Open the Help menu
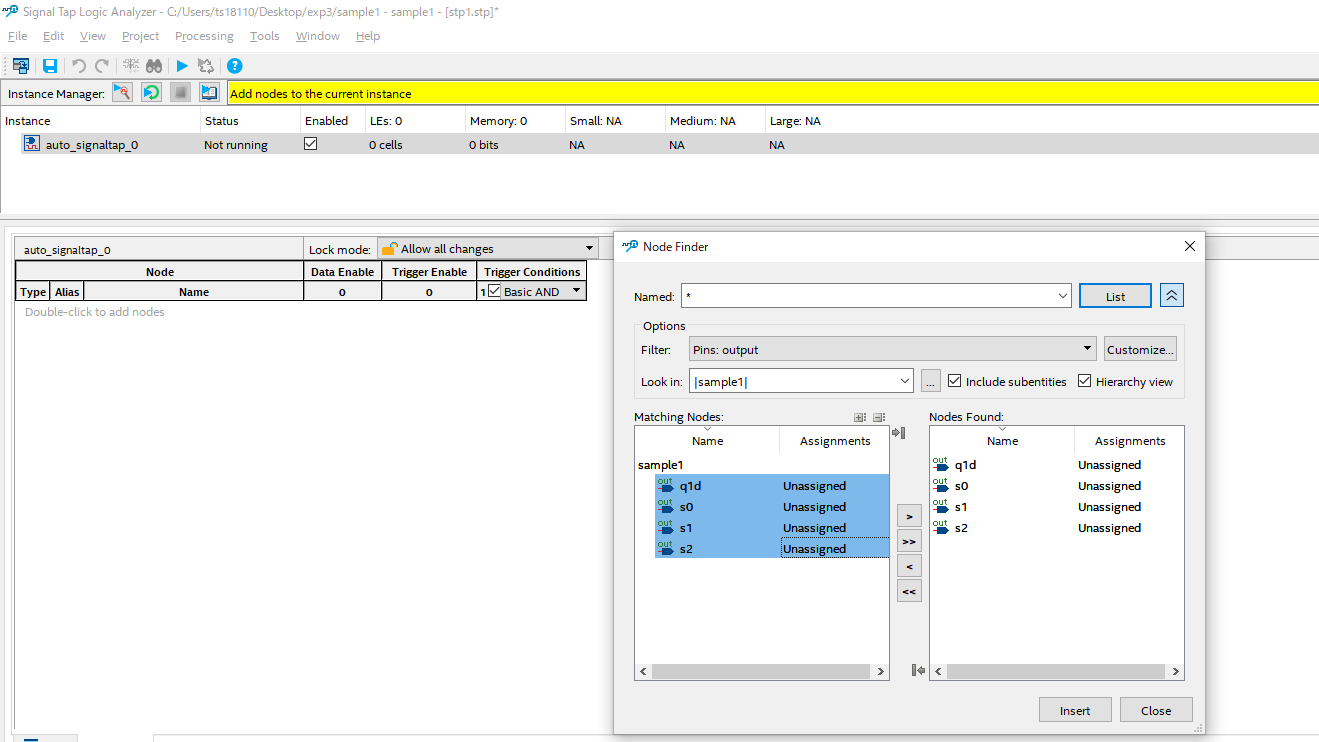1319x742 pixels. [x=368, y=36]
